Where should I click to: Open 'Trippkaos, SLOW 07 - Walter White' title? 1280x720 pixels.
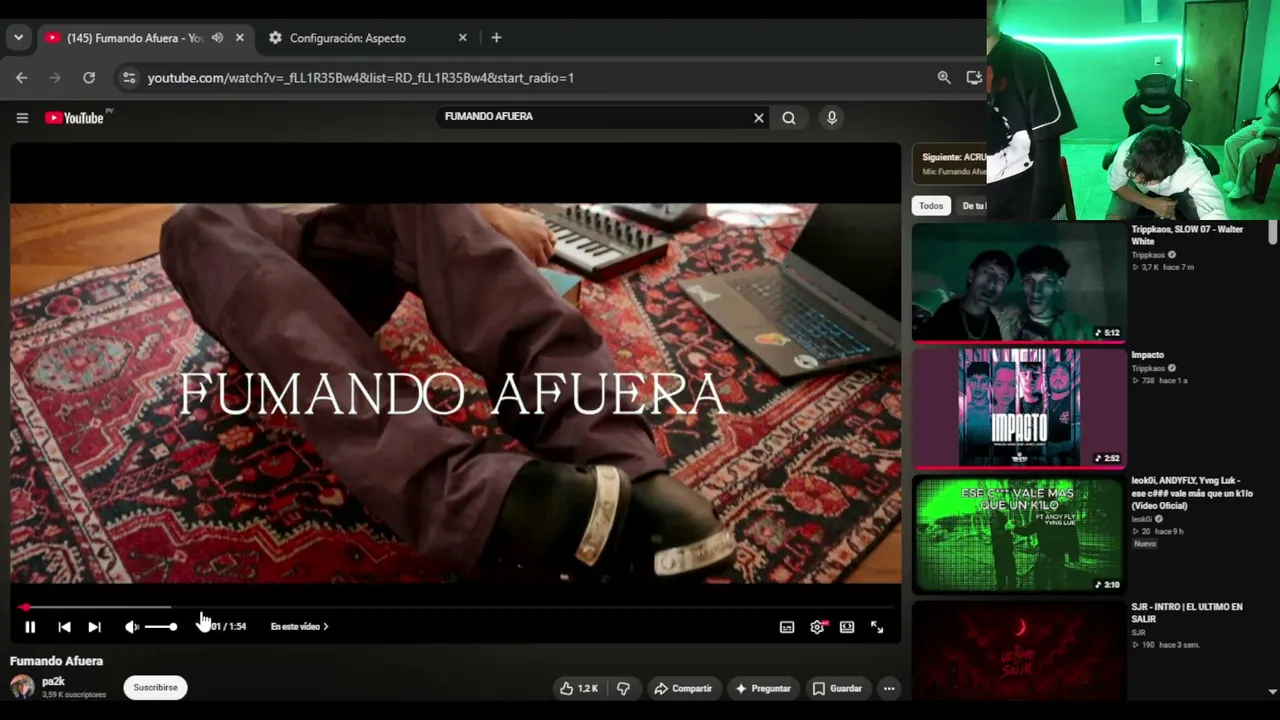(x=1188, y=235)
